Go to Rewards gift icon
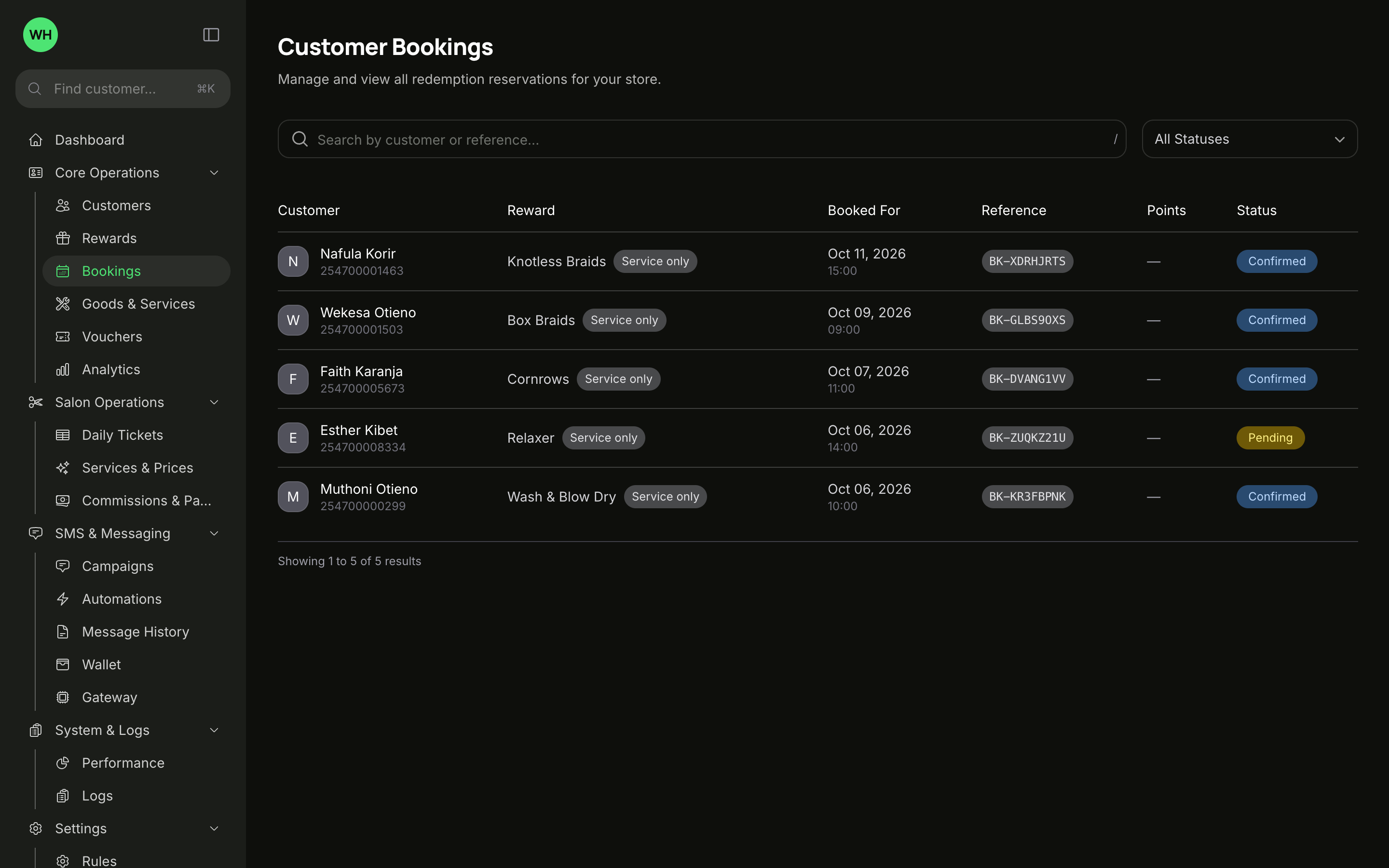The width and height of the screenshot is (1389, 868). click(x=63, y=238)
